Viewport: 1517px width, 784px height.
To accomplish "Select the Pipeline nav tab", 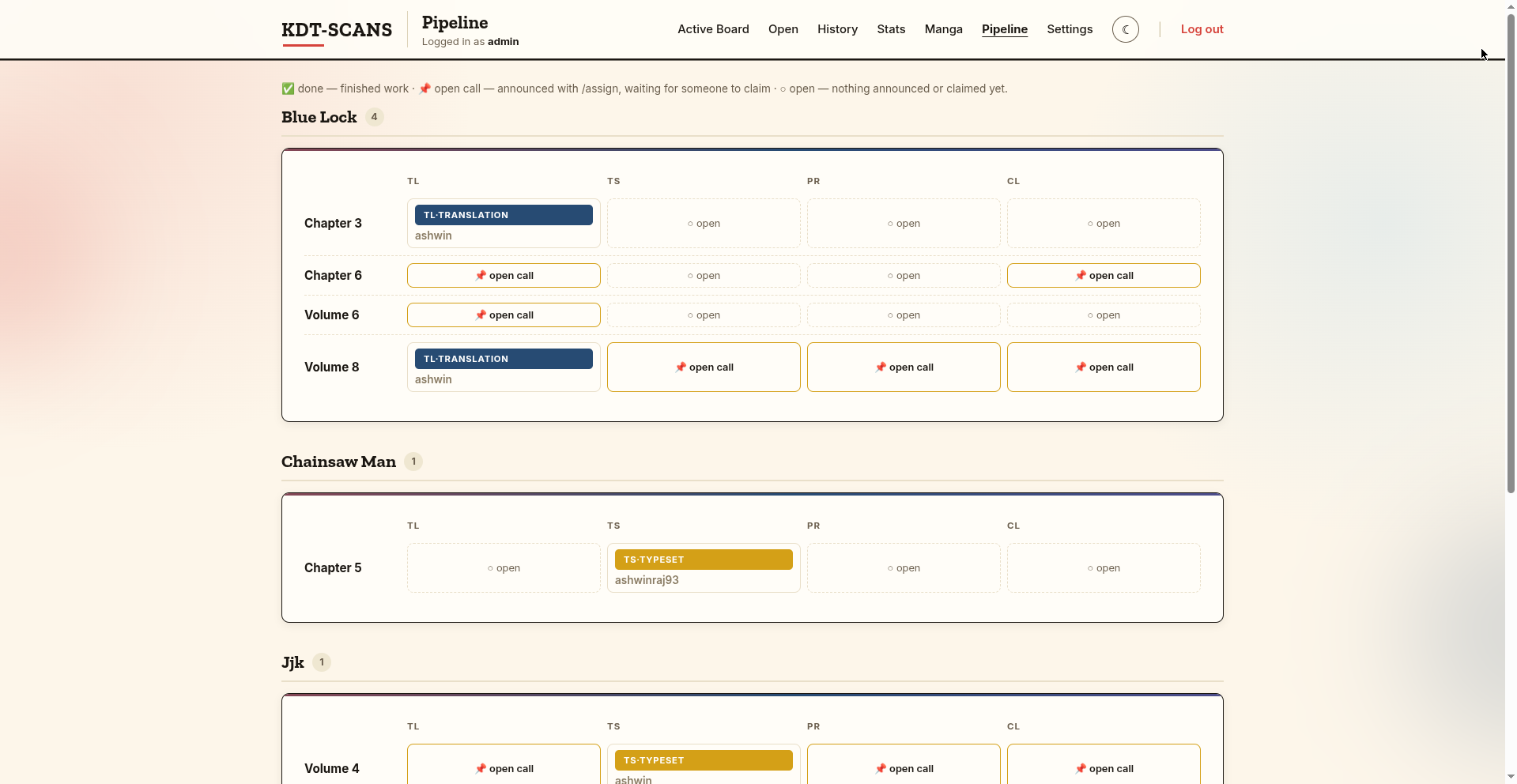I will (1005, 29).
